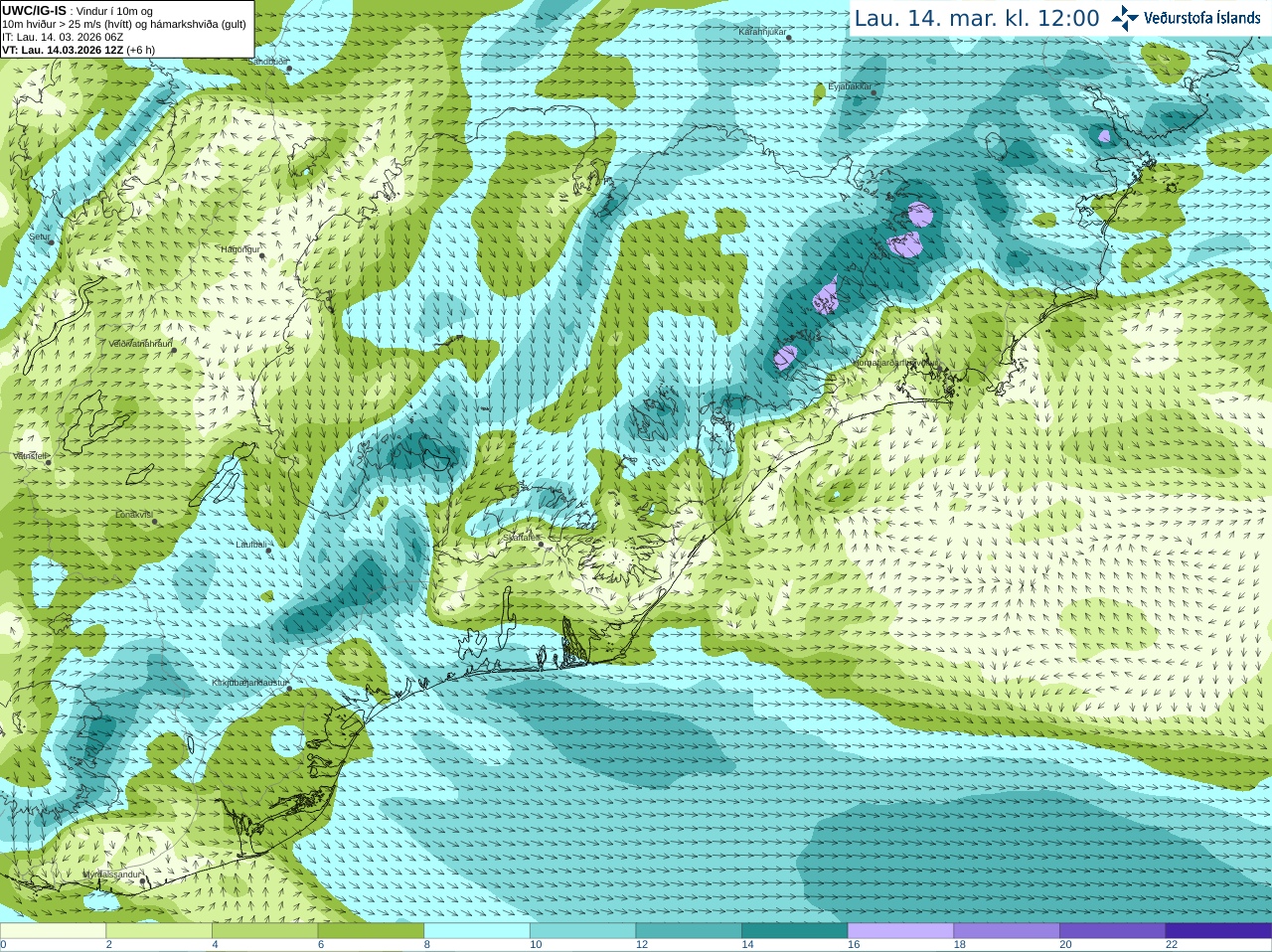The height and width of the screenshot is (952, 1272).
Task: Click the 'VT: Lau. 14.03.2026 12Z' line
Action: [79, 50]
